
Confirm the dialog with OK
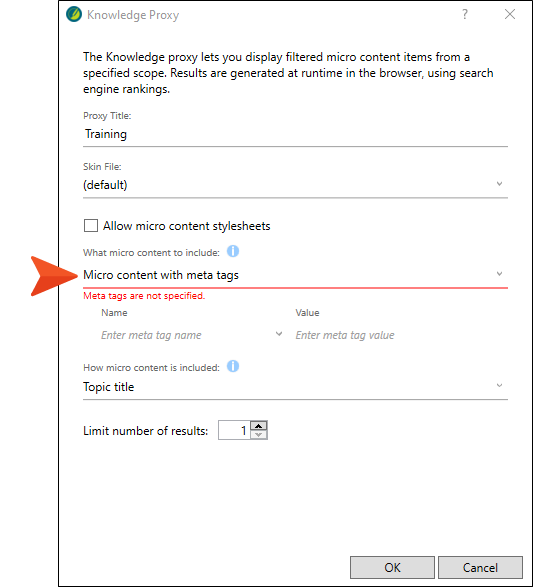[392, 568]
